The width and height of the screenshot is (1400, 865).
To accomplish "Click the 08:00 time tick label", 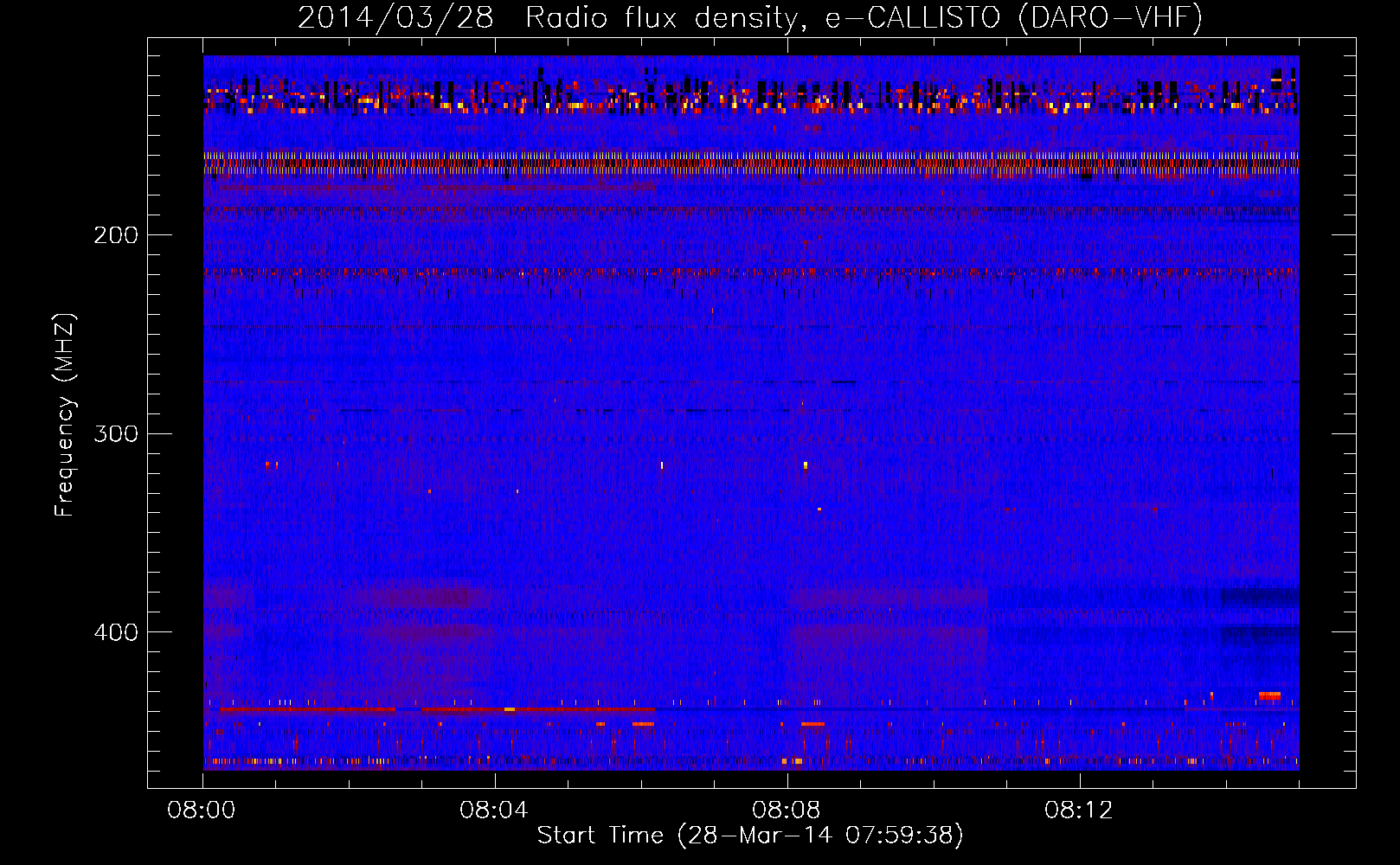I will click(x=202, y=811).
